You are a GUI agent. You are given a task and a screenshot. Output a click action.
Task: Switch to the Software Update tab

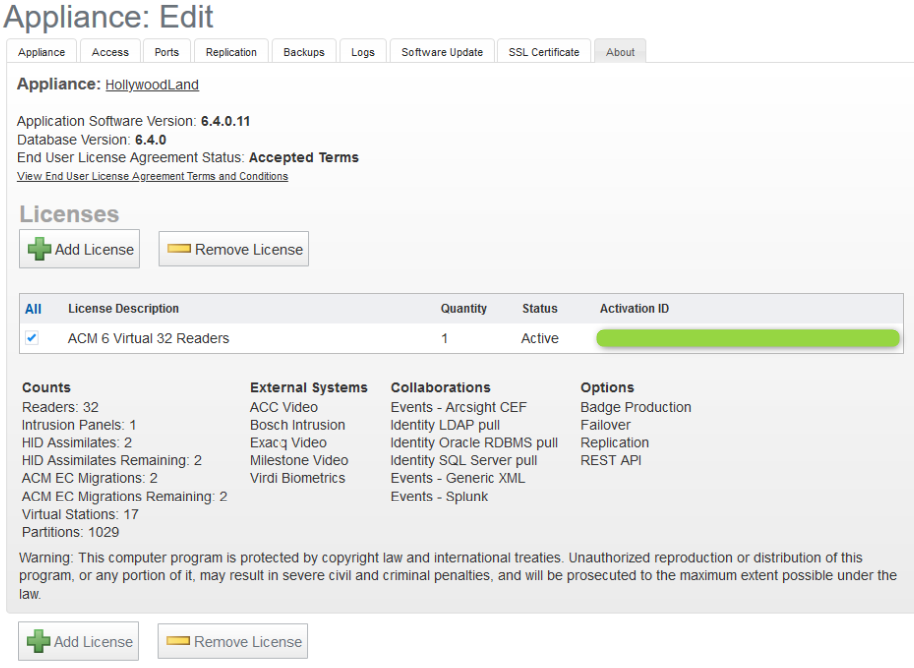pyautogui.click(x=442, y=52)
